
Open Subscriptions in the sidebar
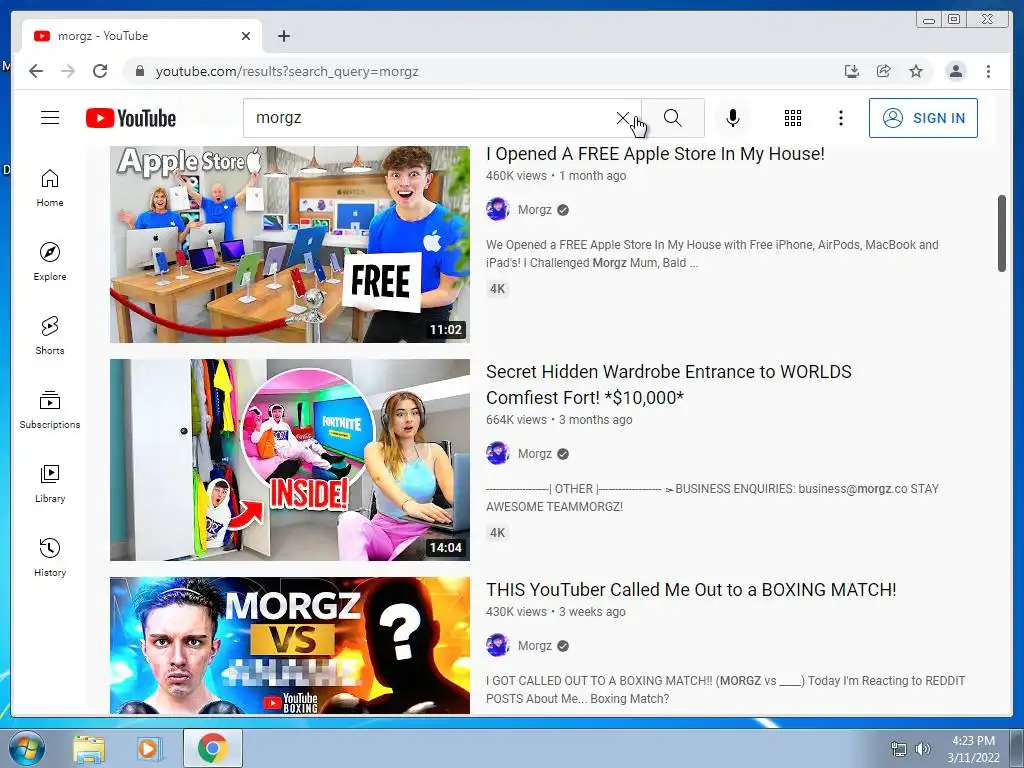pos(50,409)
